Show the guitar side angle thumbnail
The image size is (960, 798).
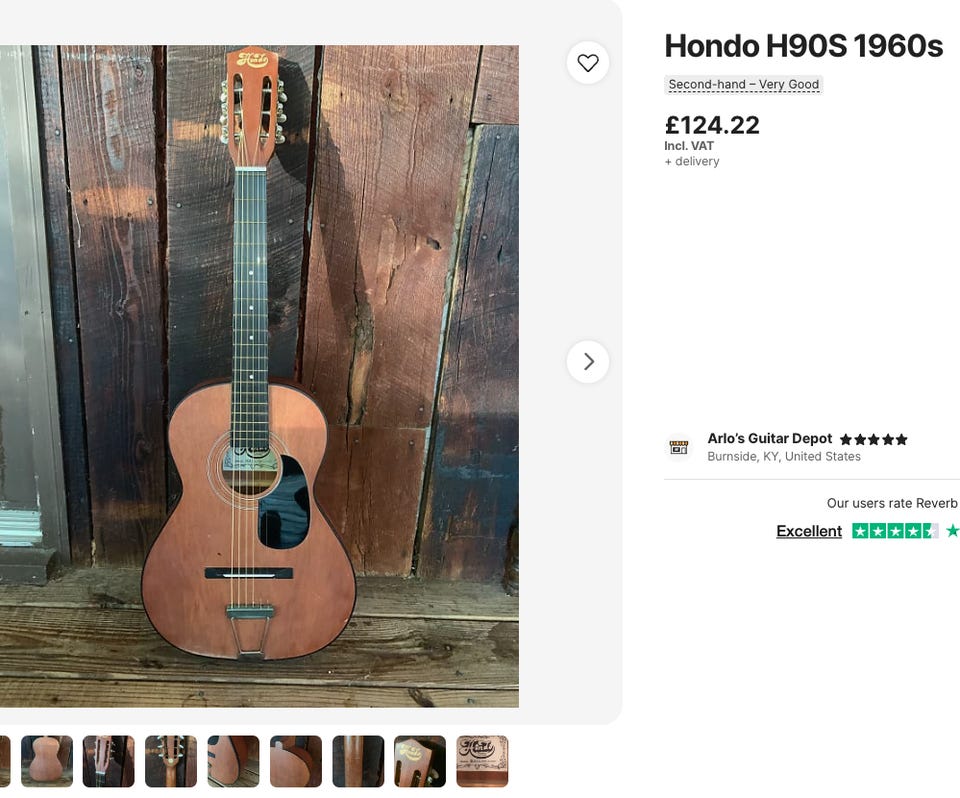[x=233, y=761]
